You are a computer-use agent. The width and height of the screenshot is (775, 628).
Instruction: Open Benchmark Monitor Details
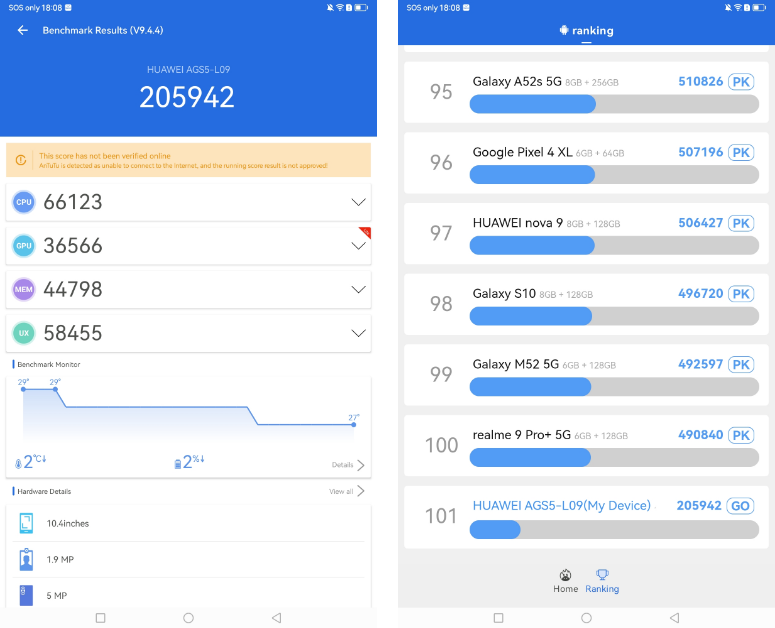pyautogui.click(x=348, y=465)
